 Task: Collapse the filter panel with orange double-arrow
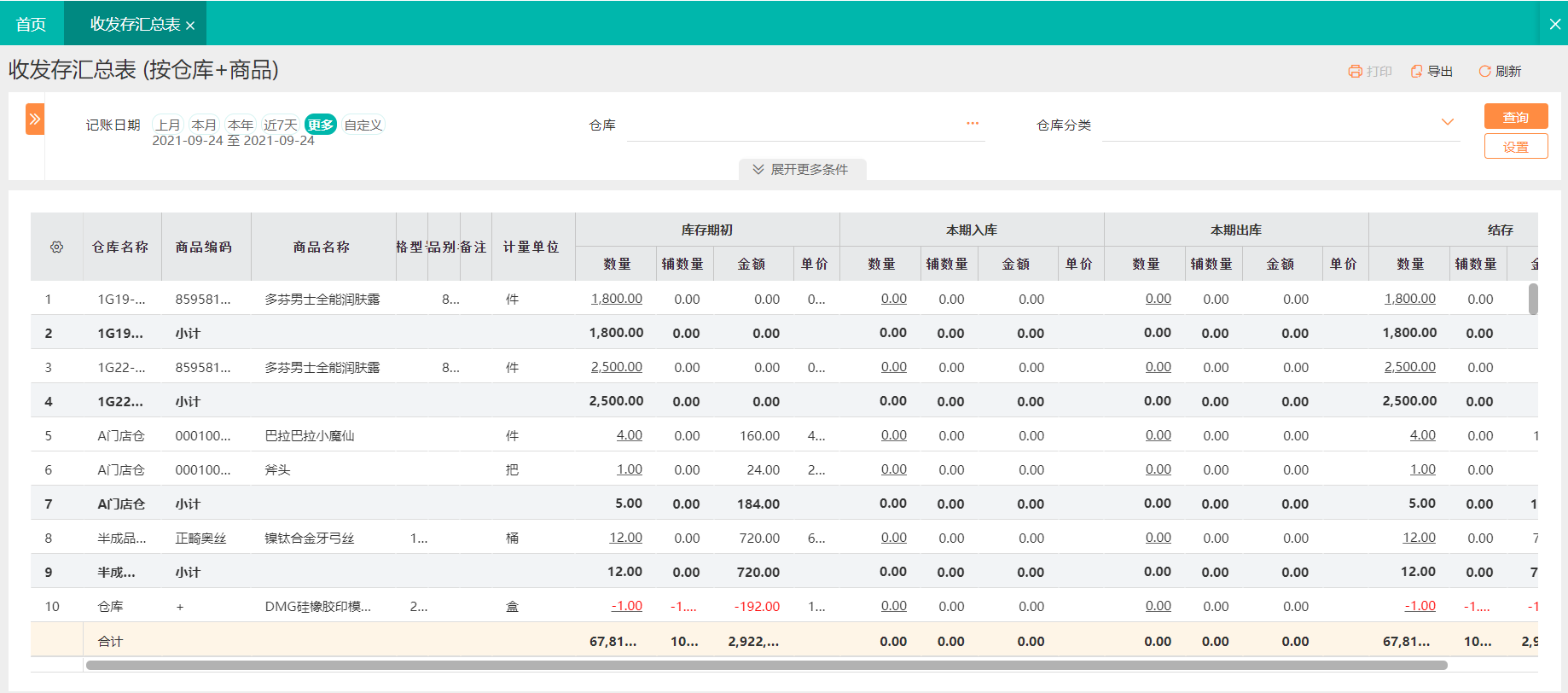(x=35, y=119)
